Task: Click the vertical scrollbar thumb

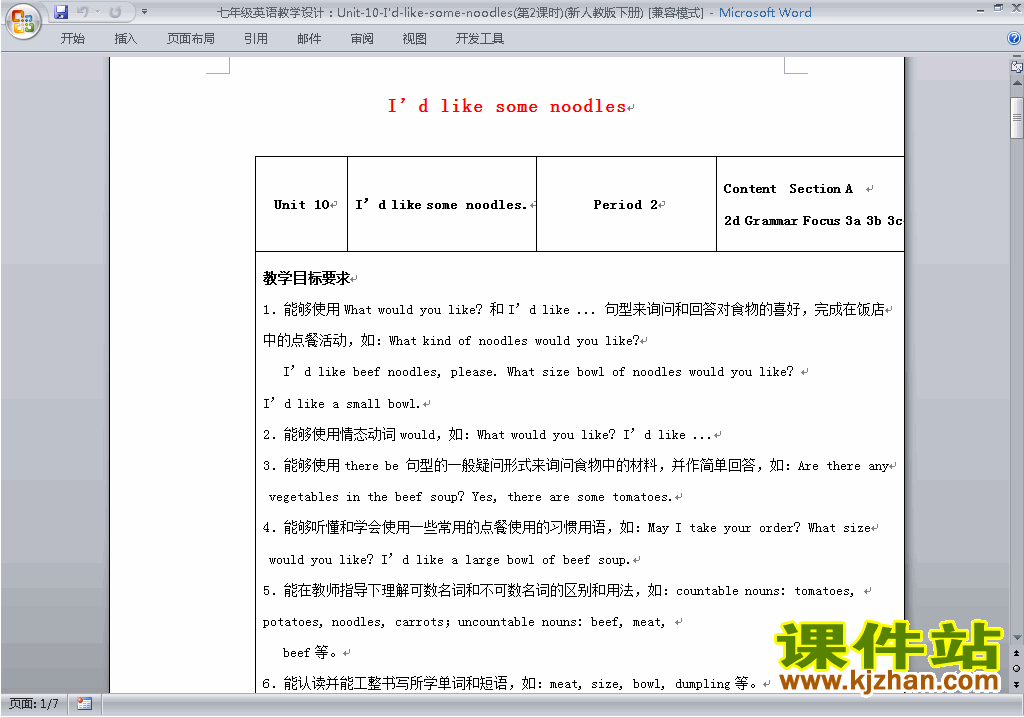Action: click(1017, 118)
